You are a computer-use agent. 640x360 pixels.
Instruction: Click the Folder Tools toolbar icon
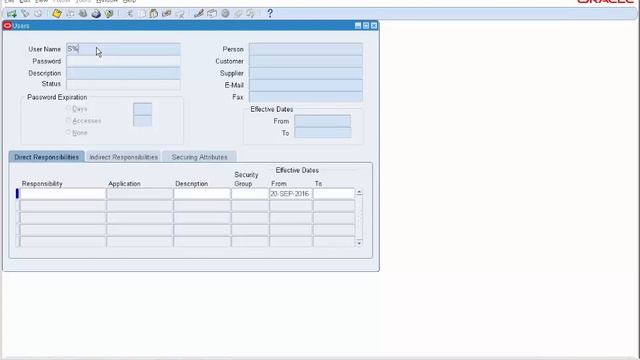pyautogui.click(x=250, y=13)
